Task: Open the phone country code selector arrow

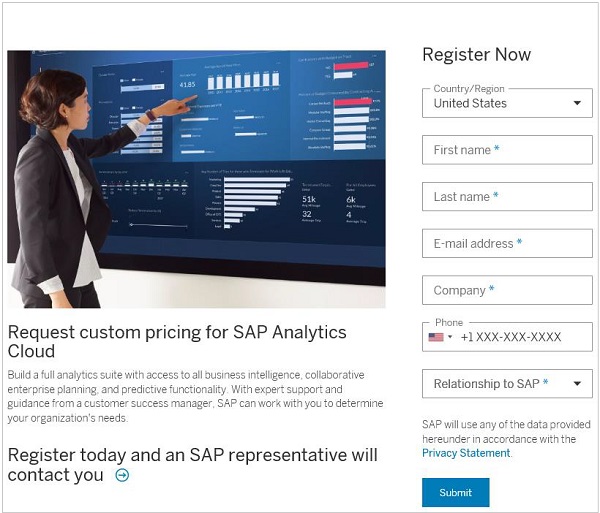Action: click(450, 337)
